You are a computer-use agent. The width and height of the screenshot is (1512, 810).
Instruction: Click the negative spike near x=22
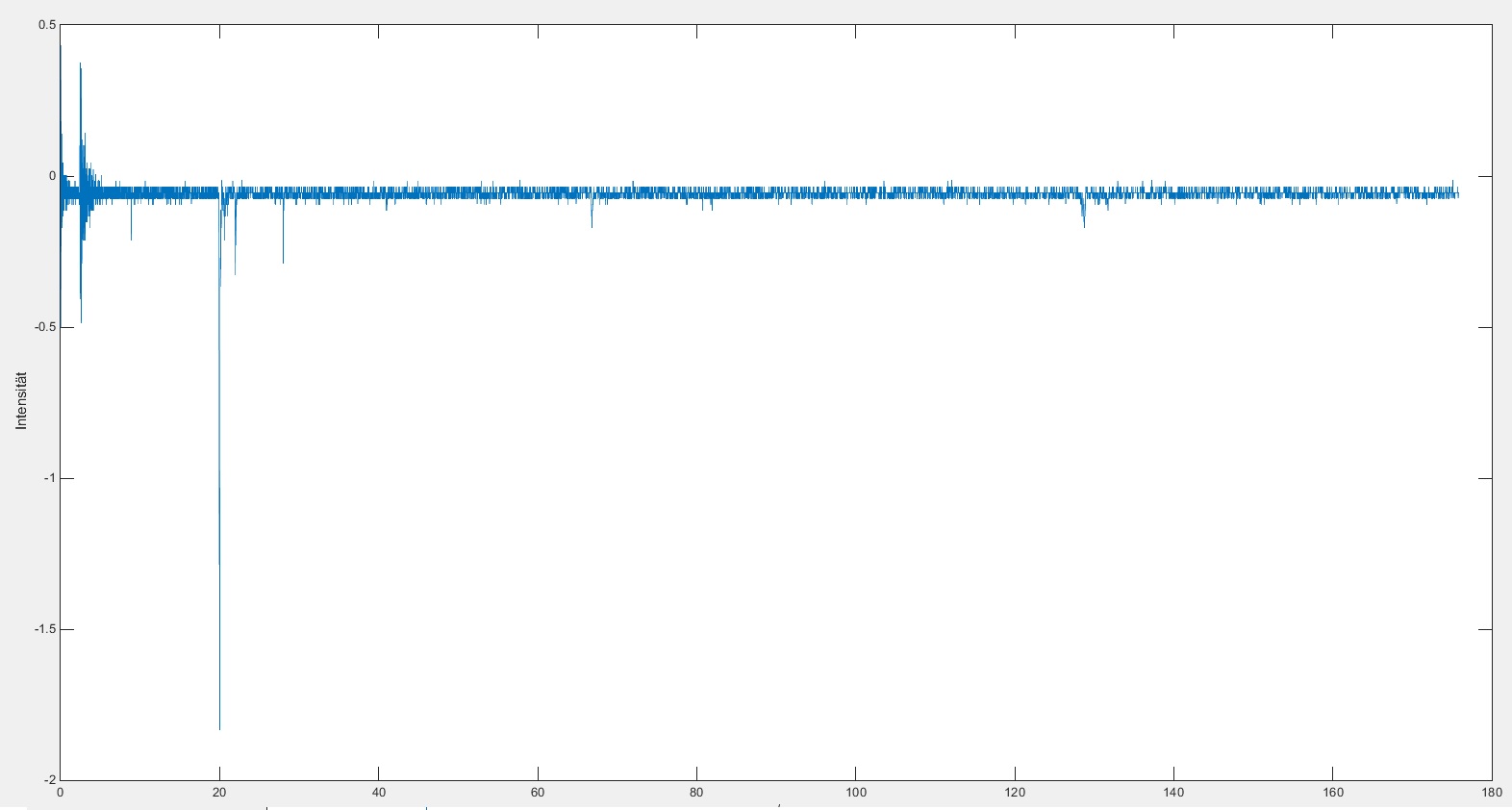235,271
